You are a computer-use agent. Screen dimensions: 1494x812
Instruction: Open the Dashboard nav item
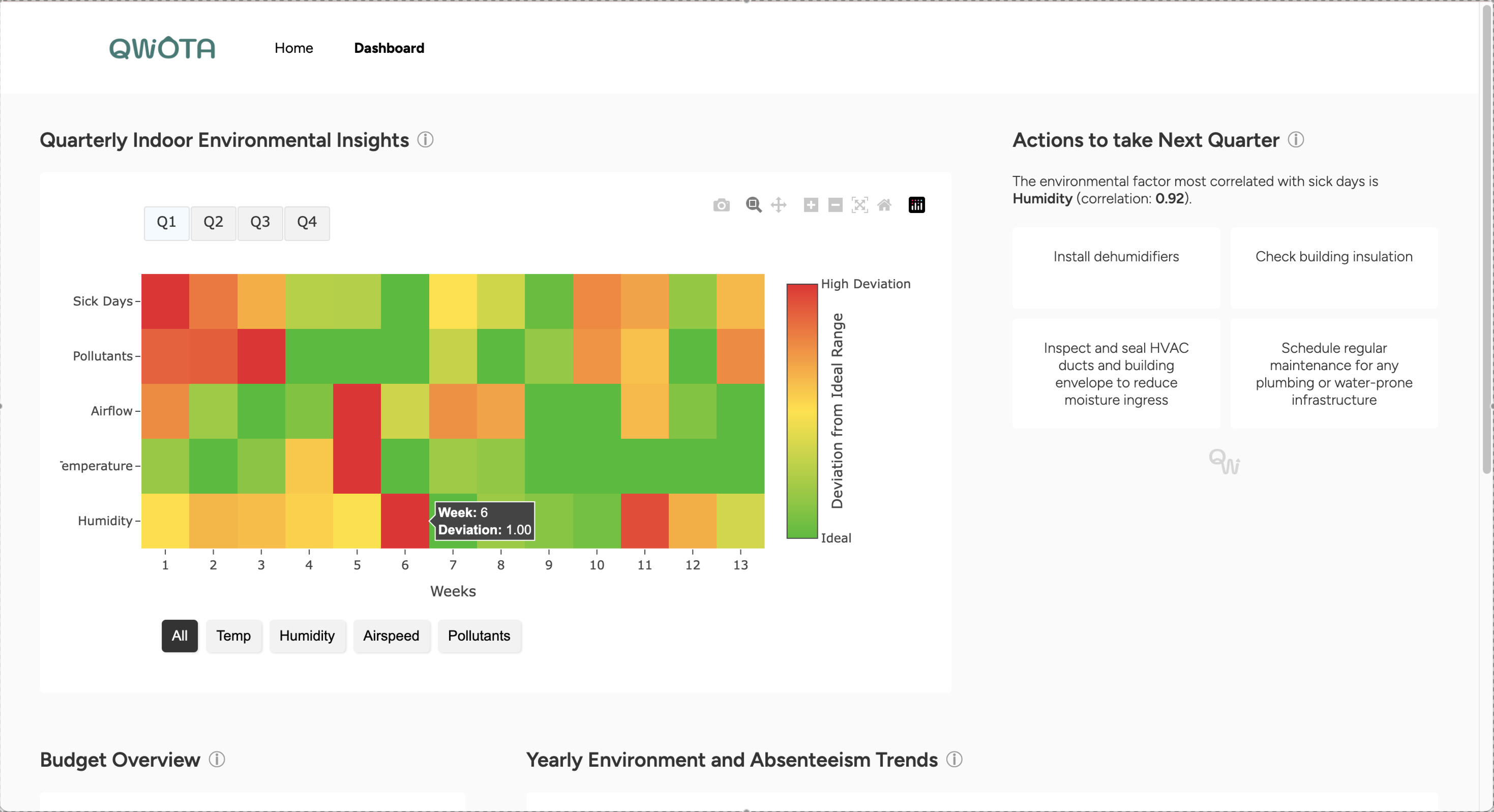click(x=389, y=48)
